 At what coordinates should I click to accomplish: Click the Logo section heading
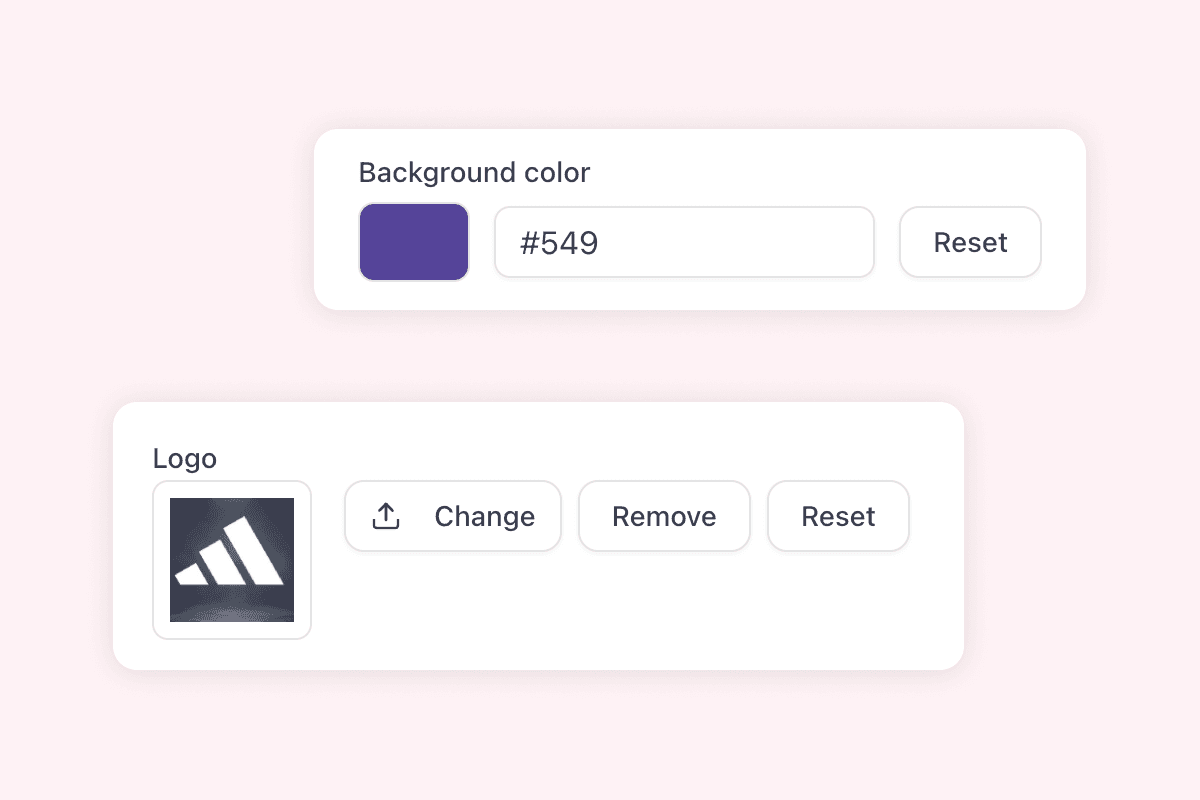[x=184, y=458]
